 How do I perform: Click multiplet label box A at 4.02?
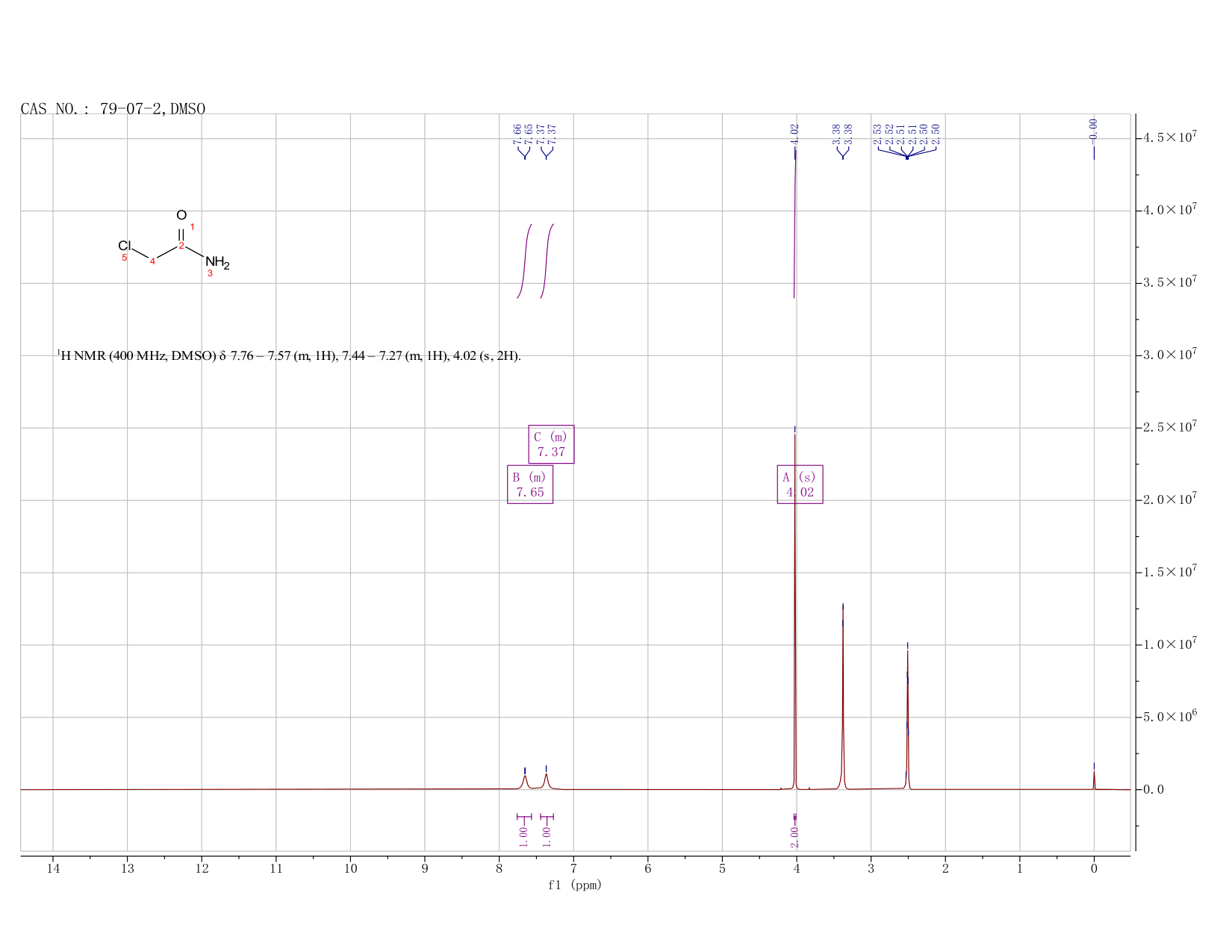click(x=800, y=485)
